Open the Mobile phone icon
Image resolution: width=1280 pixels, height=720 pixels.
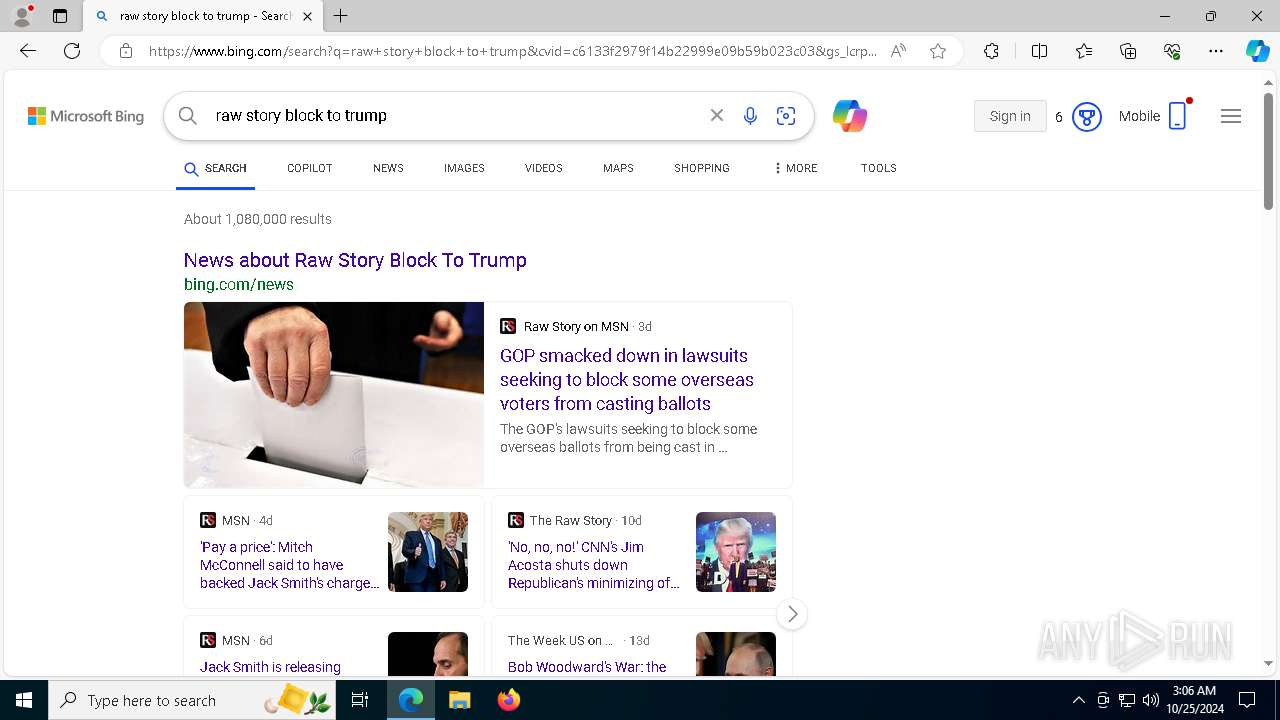[x=1178, y=116]
